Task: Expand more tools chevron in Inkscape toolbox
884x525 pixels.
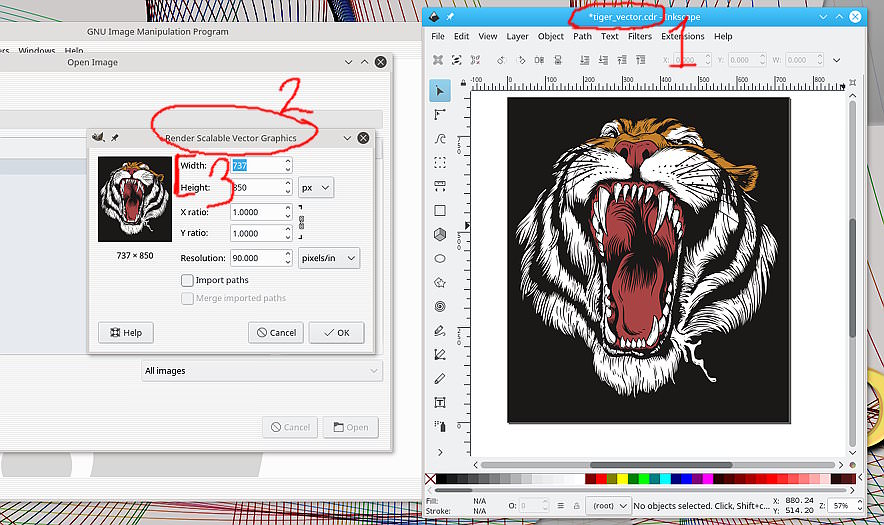Action: pos(440,452)
